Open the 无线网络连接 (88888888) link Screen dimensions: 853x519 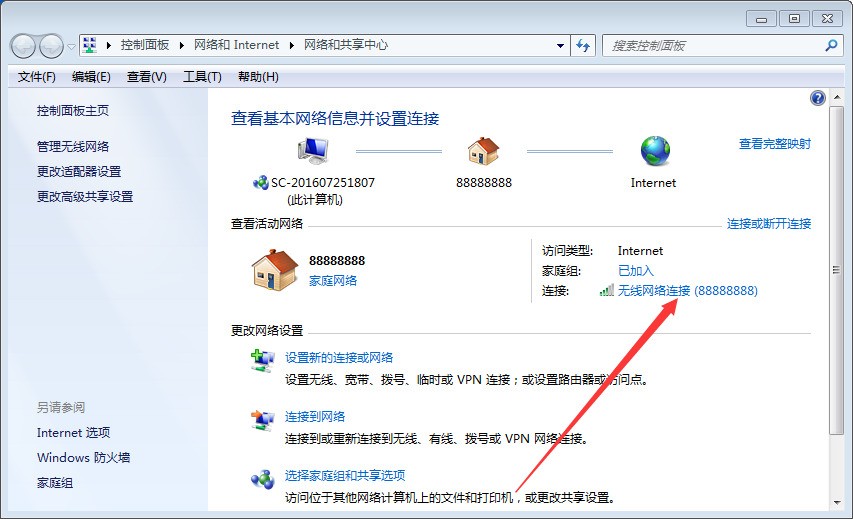[687, 291]
